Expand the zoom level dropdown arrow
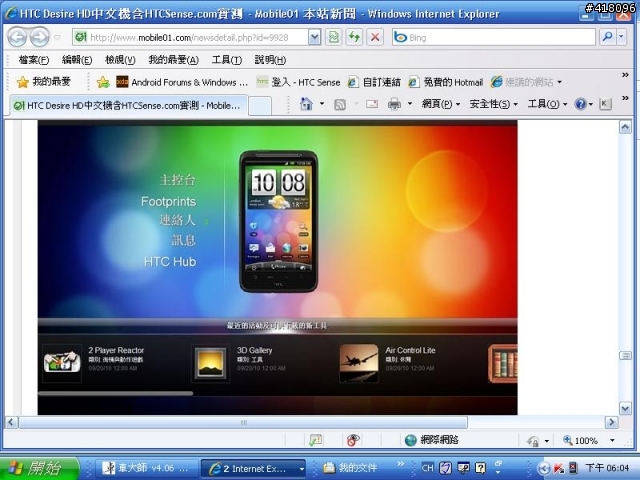Screen dimensions: 640x480 tap(612, 440)
